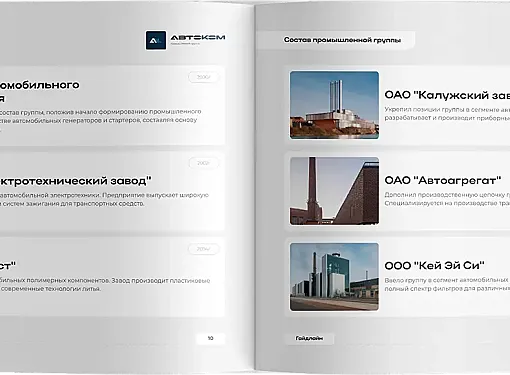This screenshot has width=510, height=375.
Task: Open the ООО "Кей Эй Си" plant thumbnail
Action: (334, 277)
